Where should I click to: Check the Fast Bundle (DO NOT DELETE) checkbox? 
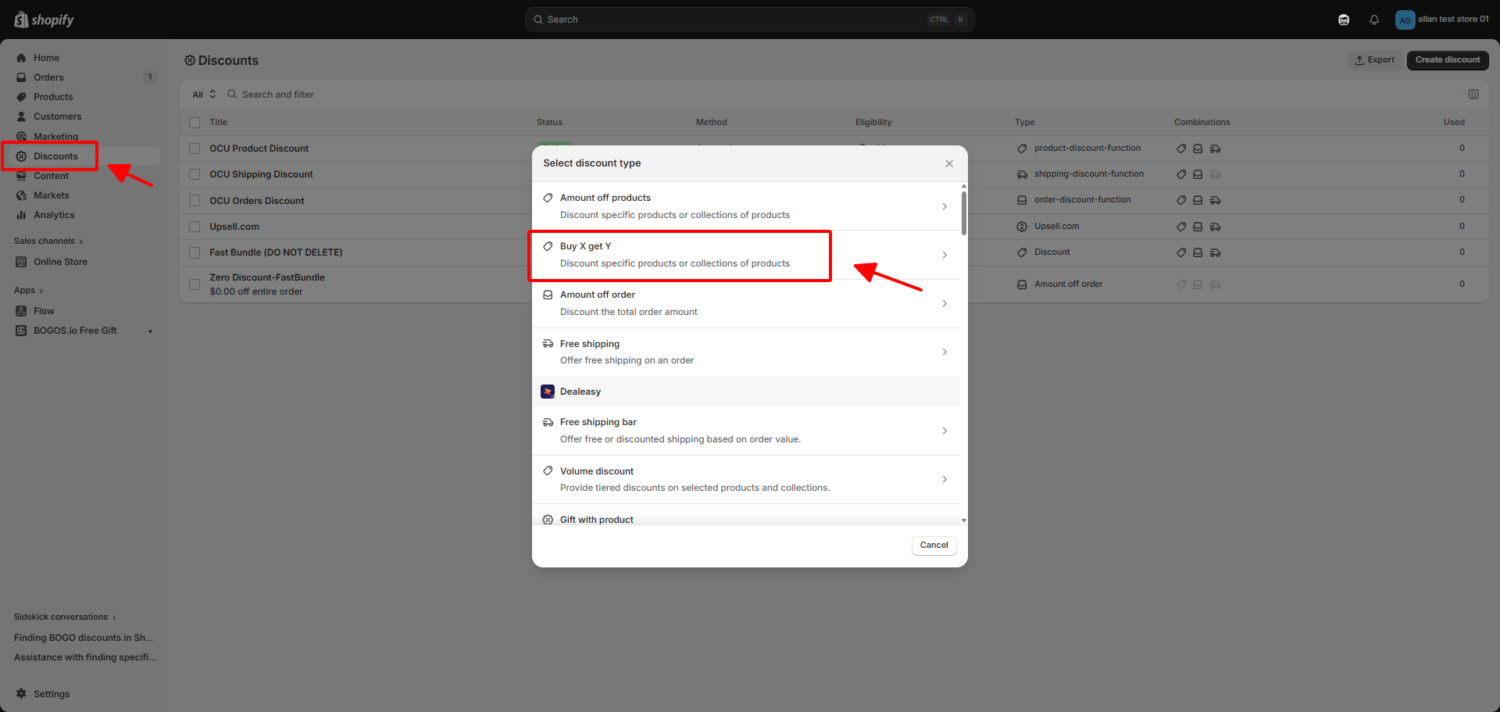pos(195,252)
